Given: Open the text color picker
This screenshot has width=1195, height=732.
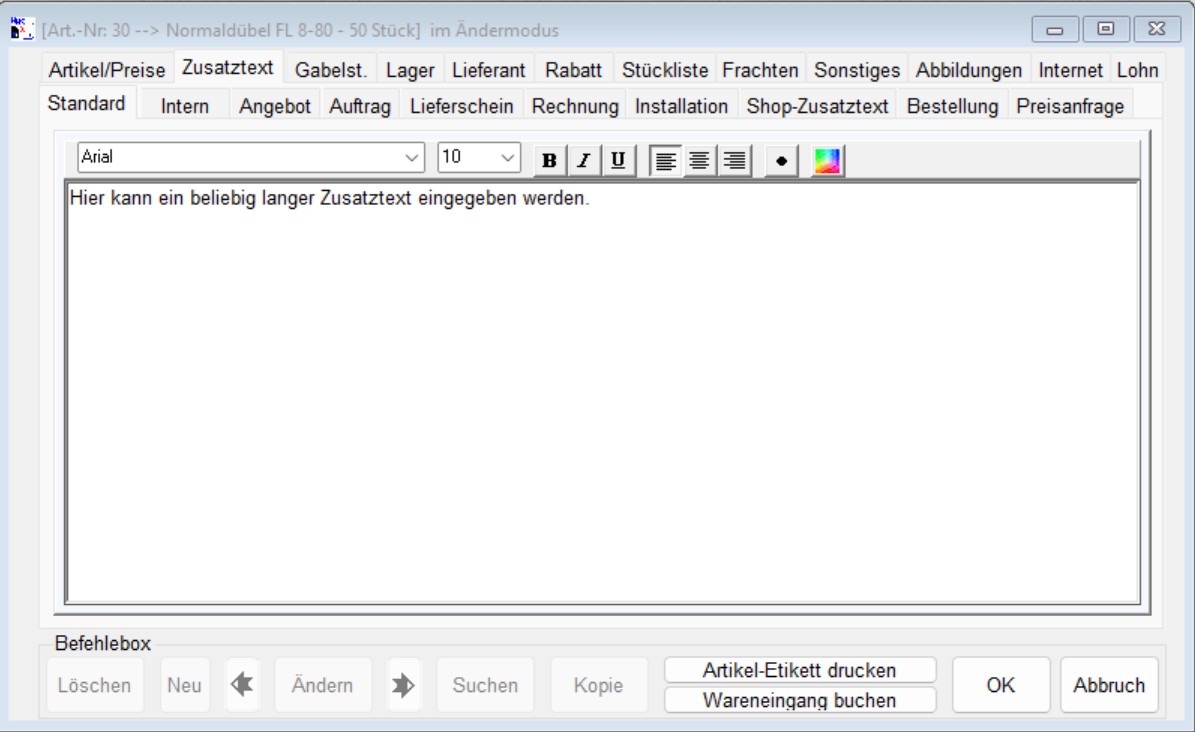Looking at the screenshot, I should (827, 160).
